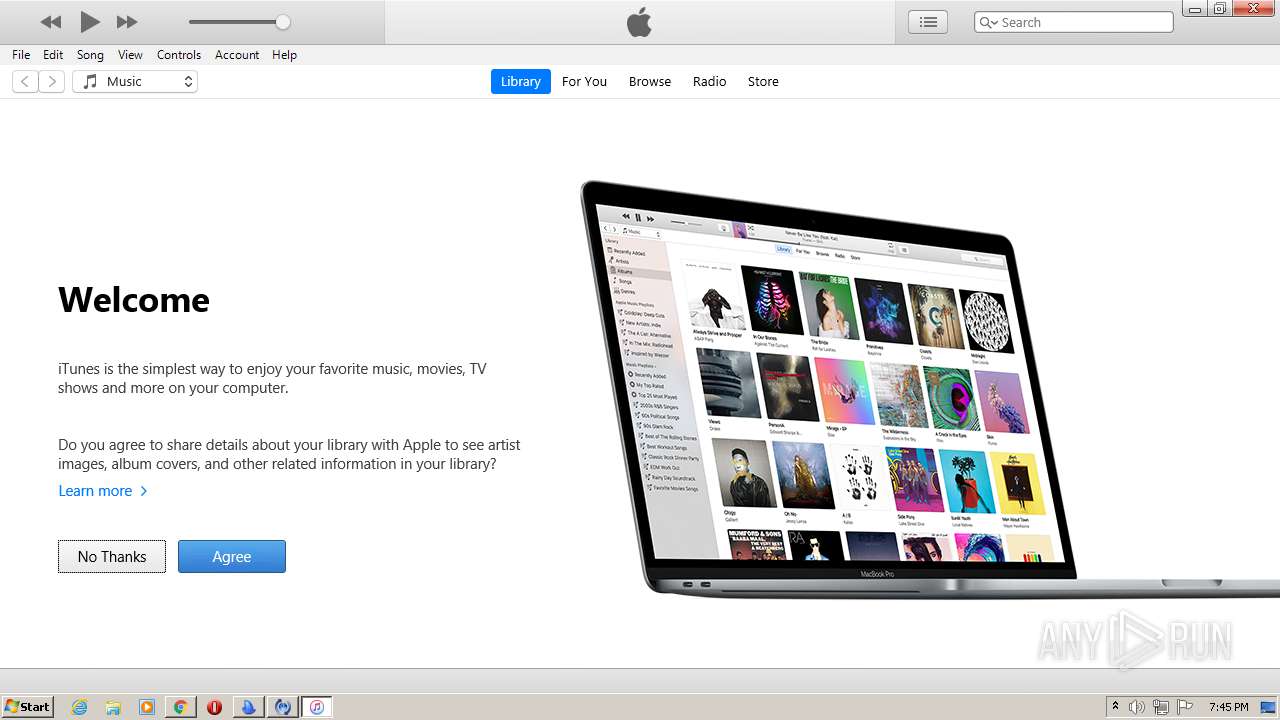Open the Action Center flag tray icon
This screenshot has height=720, width=1280.
pos(1185,707)
